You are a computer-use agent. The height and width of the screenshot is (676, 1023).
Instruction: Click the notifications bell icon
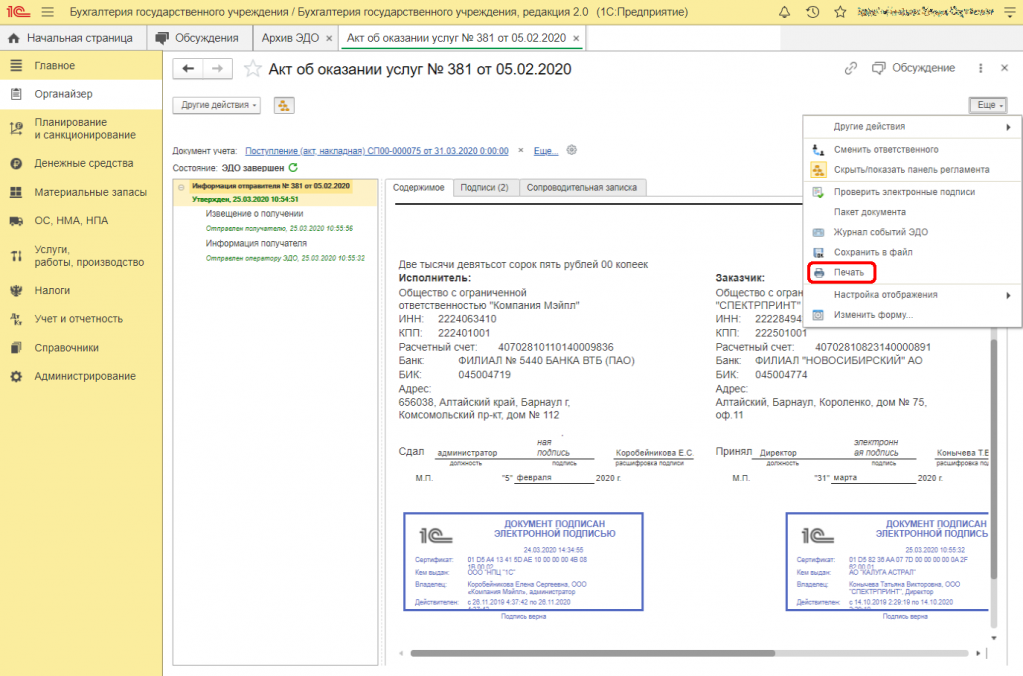tap(783, 12)
